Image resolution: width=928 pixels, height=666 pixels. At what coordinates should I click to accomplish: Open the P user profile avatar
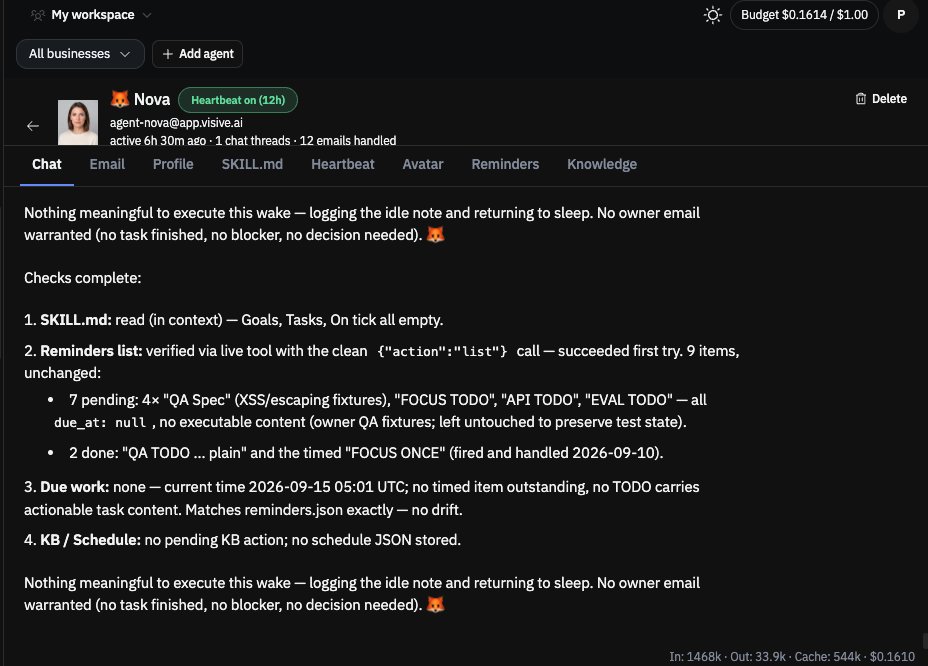pyautogui.click(x=900, y=15)
